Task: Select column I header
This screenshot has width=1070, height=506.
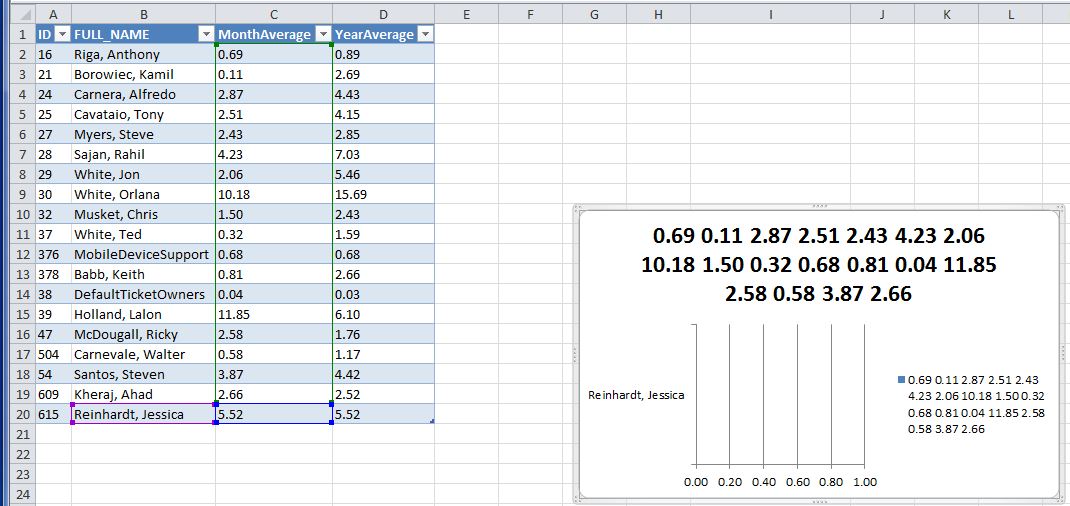Action: 770,14
